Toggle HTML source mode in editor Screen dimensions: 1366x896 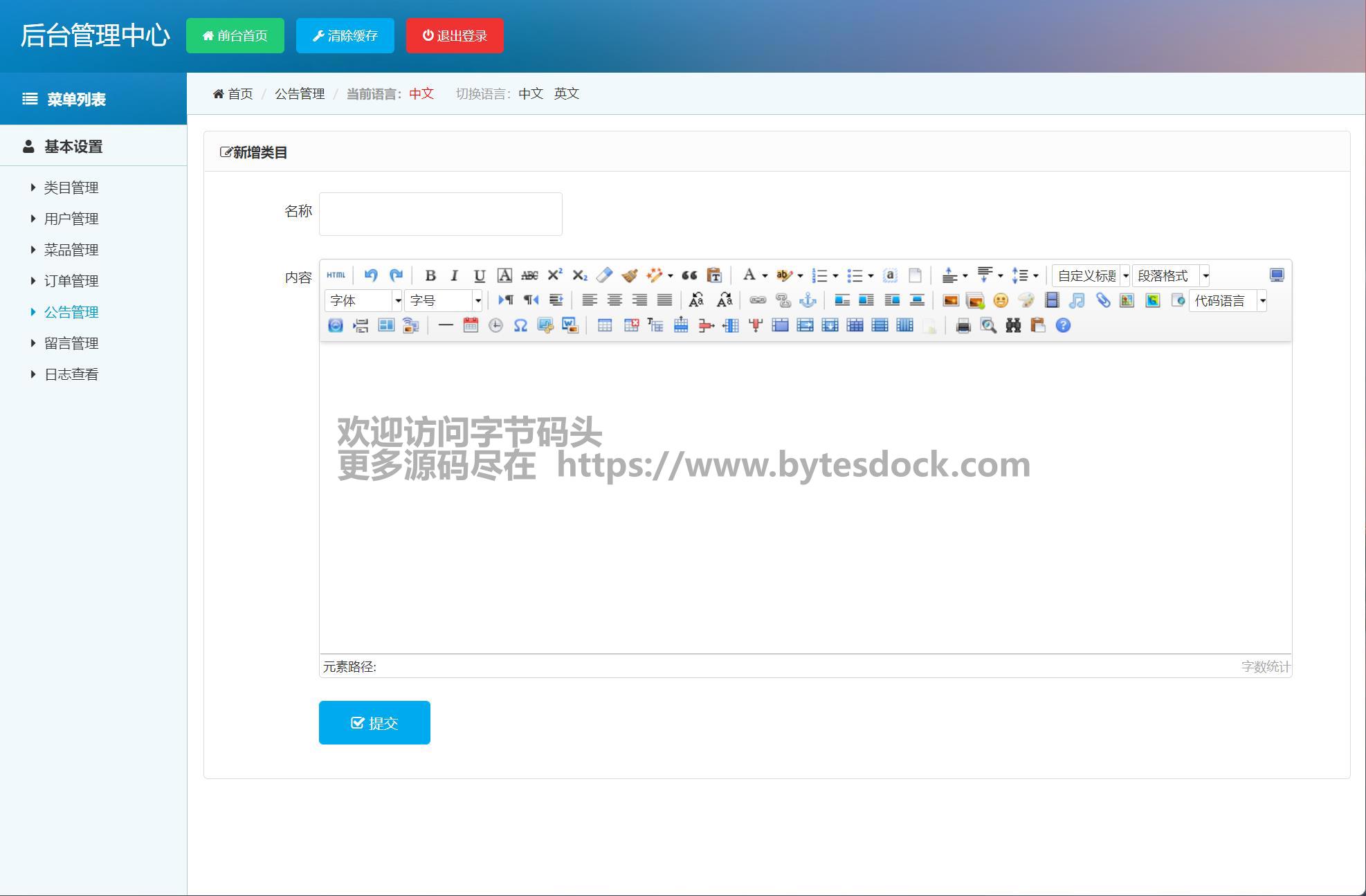coord(336,275)
